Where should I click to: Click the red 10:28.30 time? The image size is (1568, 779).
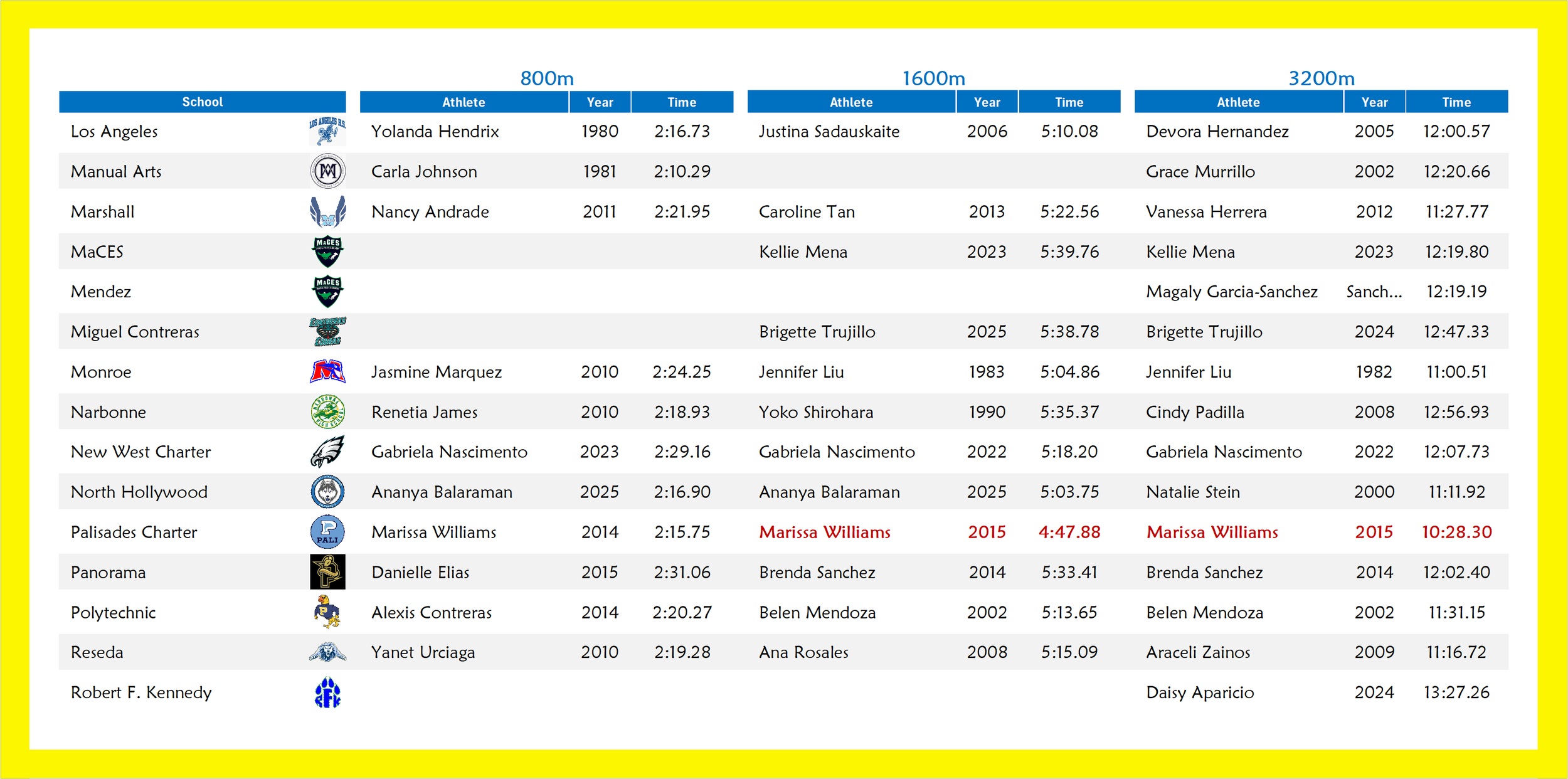point(1456,532)
